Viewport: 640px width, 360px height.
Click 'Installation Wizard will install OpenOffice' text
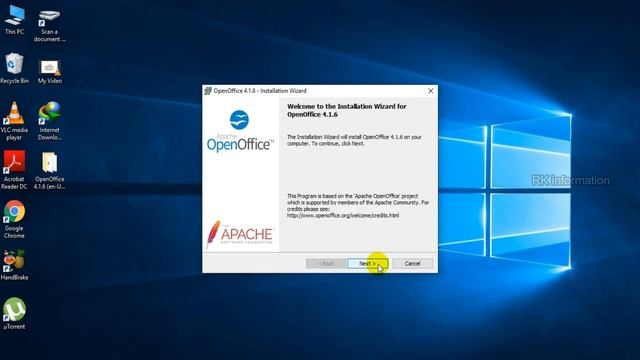pos(354,140)
